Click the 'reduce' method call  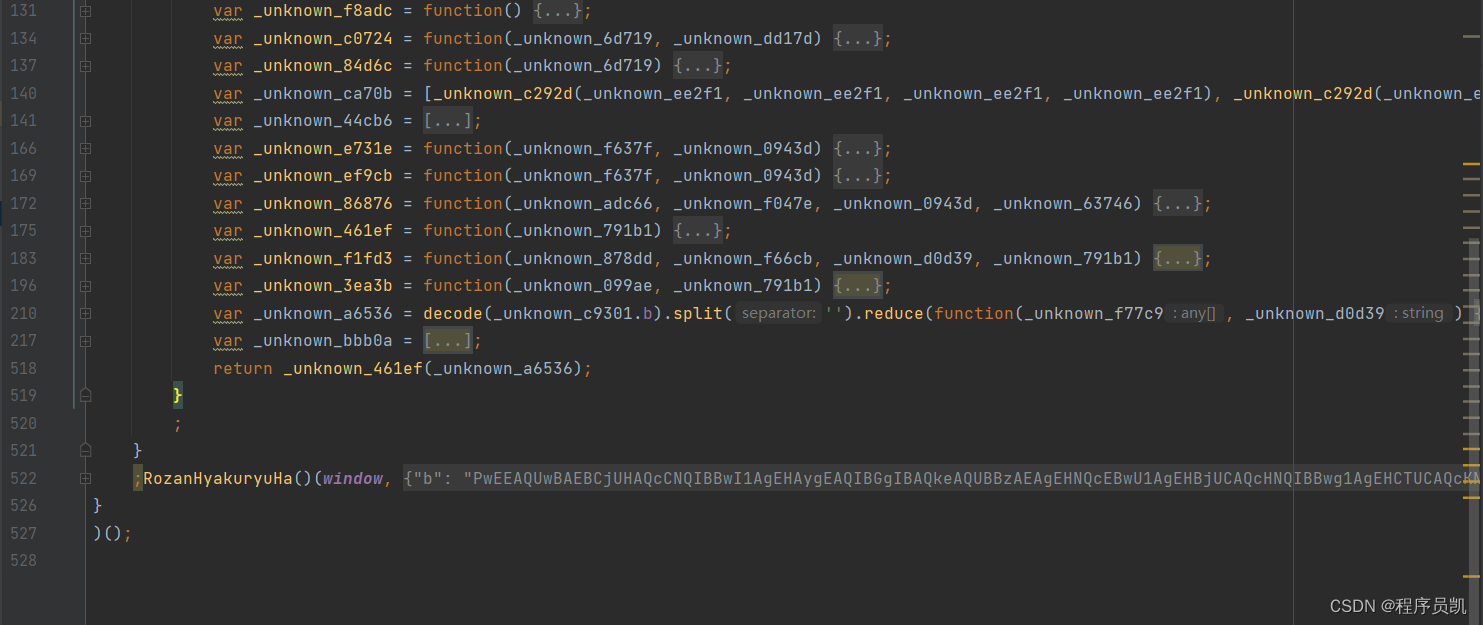click(x=894, y=314)
